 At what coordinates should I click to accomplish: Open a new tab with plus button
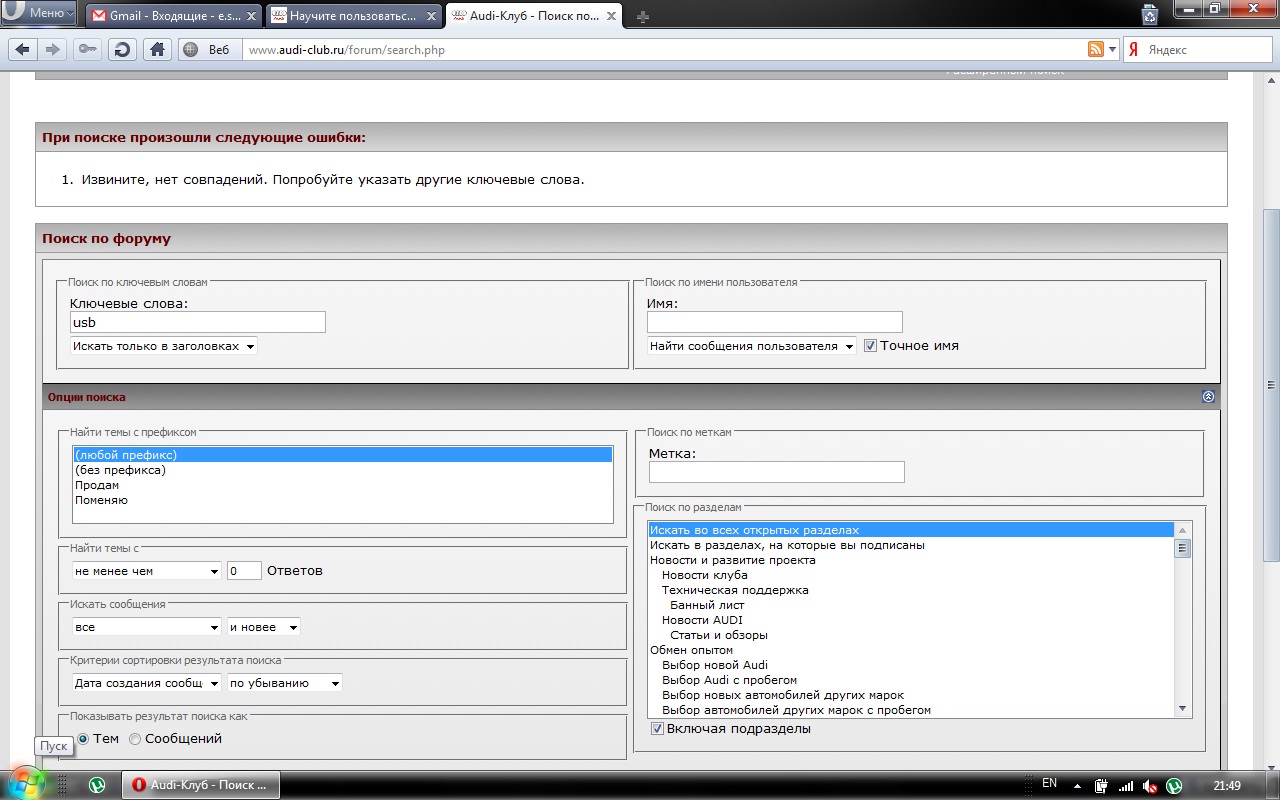pos(642,16)
